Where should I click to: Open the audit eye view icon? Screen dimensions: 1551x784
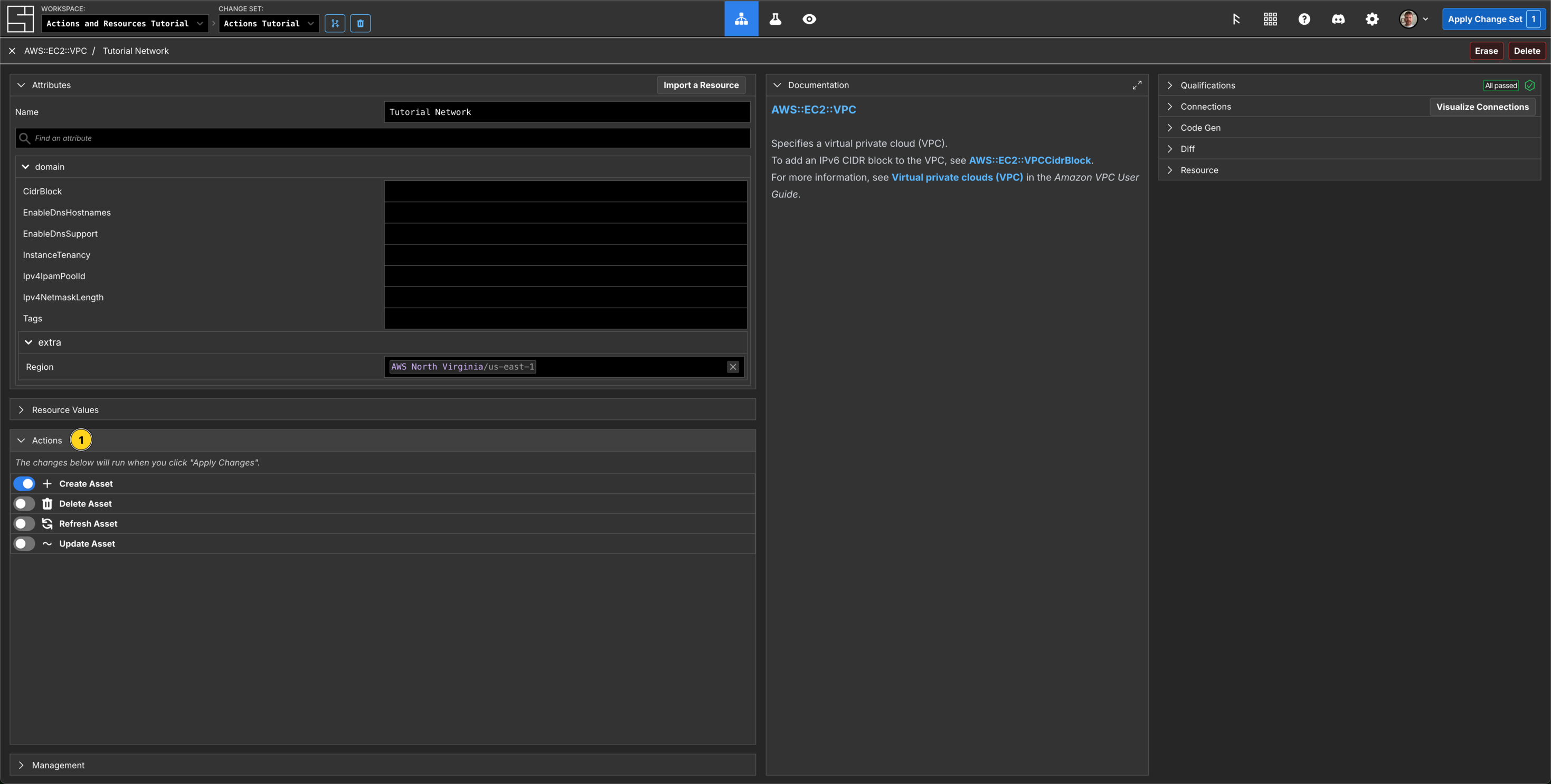tap(809, 19)
